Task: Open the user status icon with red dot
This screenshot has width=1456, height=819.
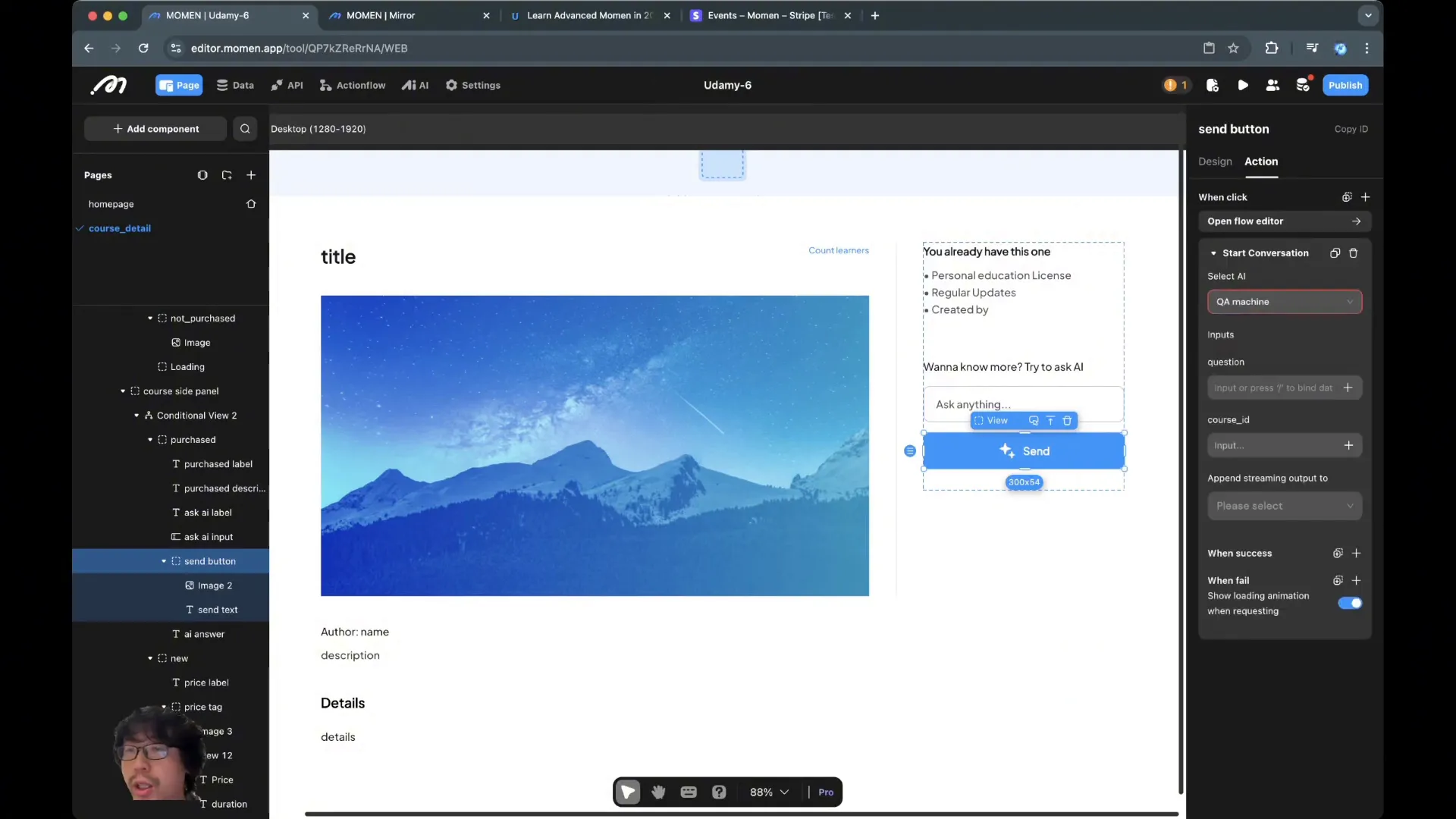Action: (x=1304, y=84)
